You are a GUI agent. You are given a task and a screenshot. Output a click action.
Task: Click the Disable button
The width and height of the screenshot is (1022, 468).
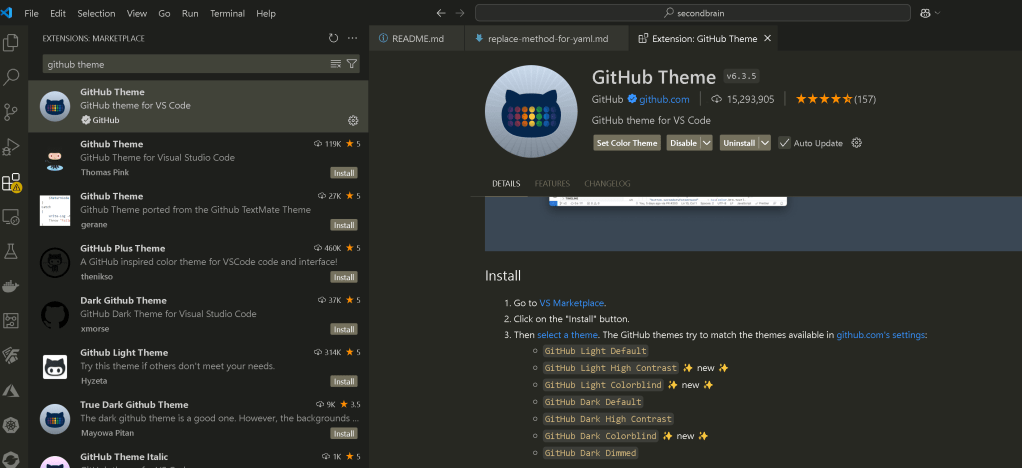coord(683,143)
